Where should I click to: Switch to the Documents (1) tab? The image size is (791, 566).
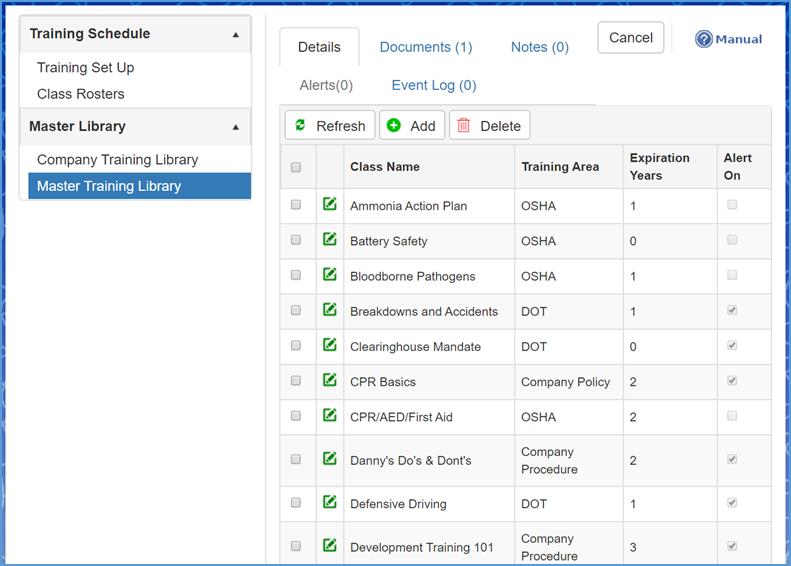click(426, 47)
